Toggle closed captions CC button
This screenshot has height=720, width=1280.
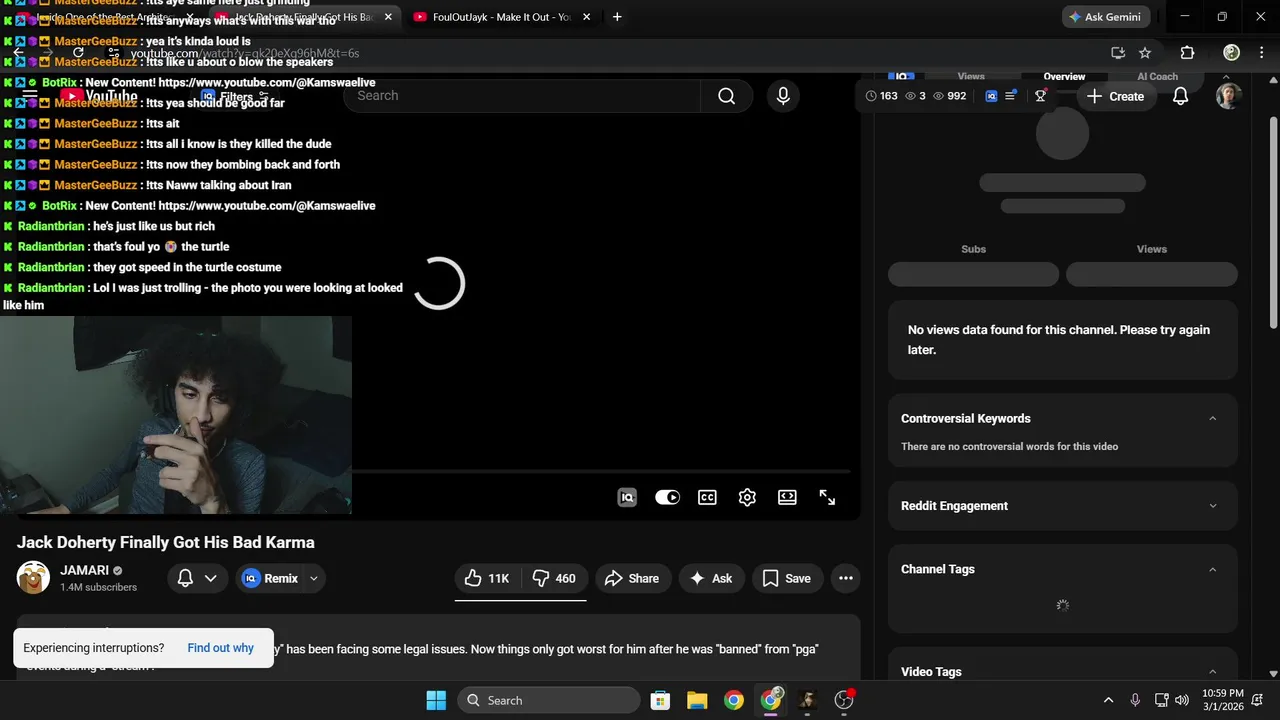click(x=707, y=497)
